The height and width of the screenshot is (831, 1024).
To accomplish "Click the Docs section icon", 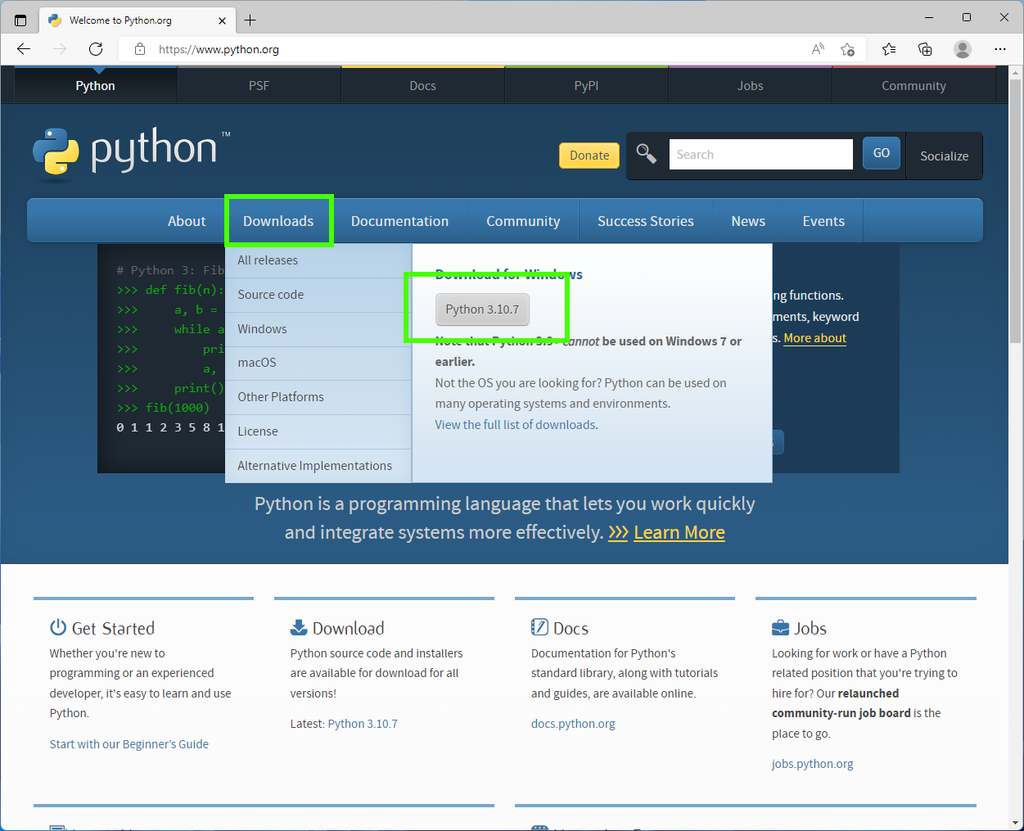I will coord(540,627).
